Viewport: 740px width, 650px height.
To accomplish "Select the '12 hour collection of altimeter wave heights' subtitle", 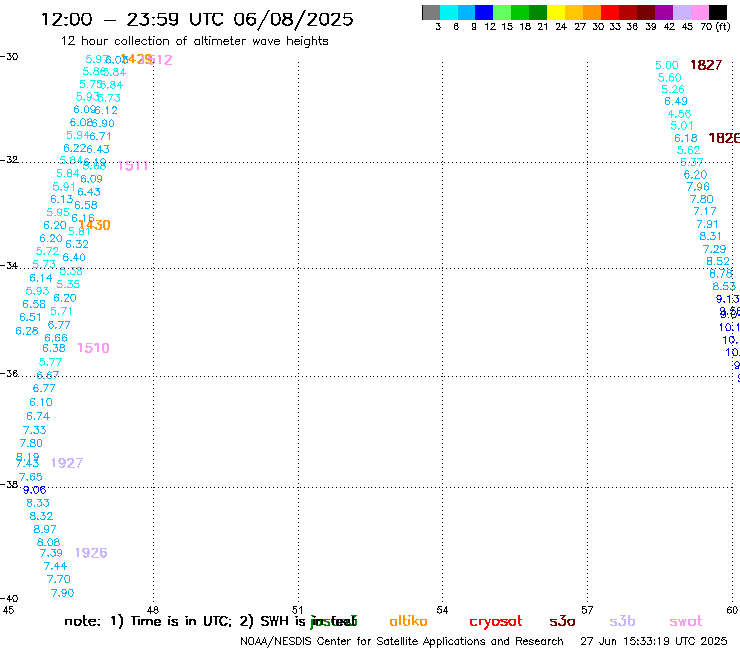I will click(x=194, y=41).
